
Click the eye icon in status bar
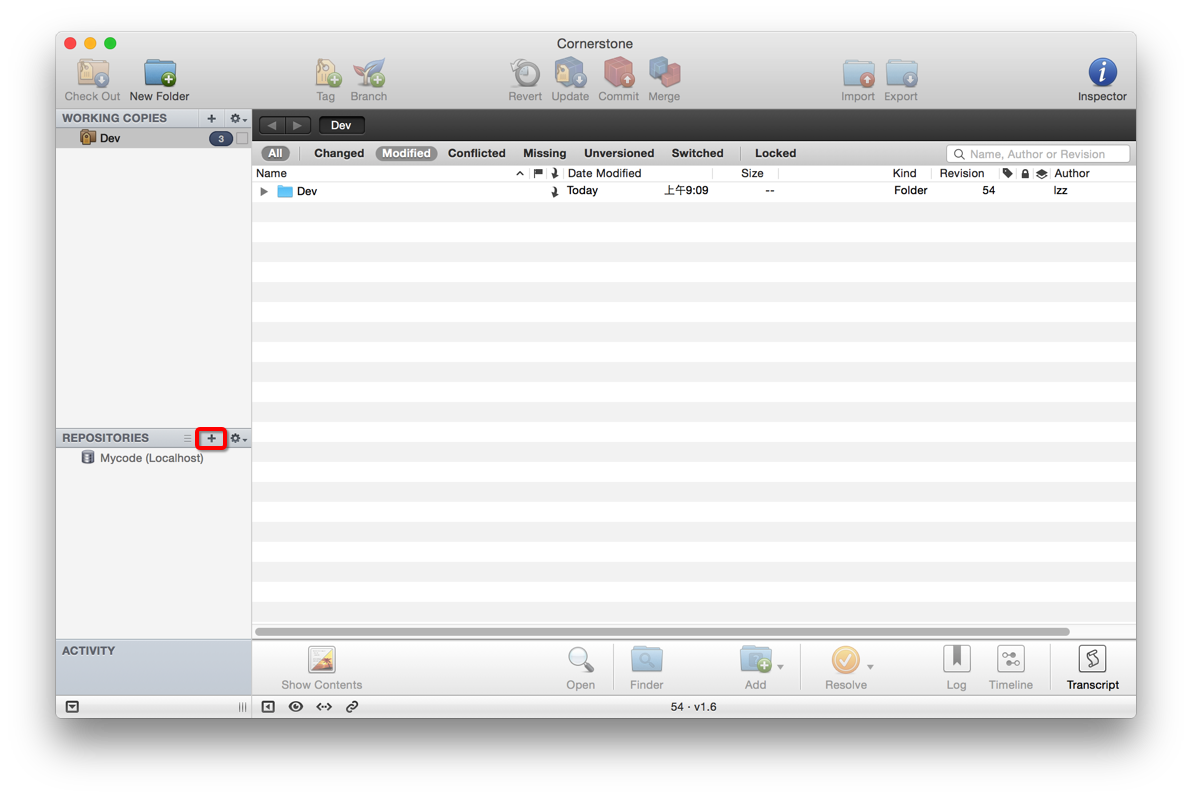tap(296, 707)
